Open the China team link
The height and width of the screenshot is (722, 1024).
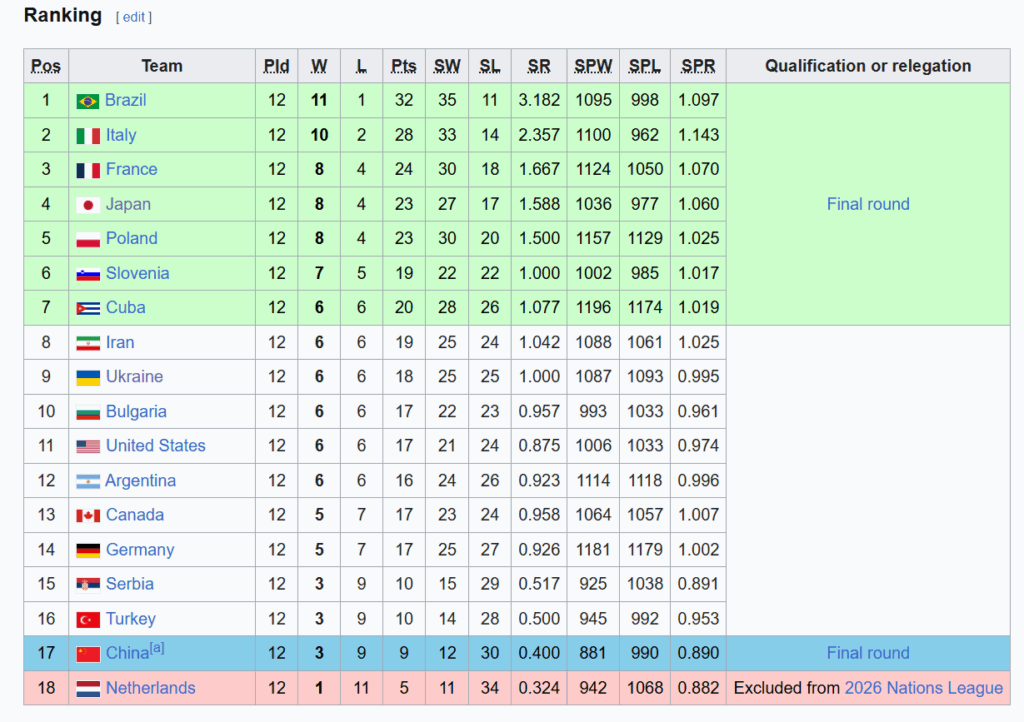(127, 653)
